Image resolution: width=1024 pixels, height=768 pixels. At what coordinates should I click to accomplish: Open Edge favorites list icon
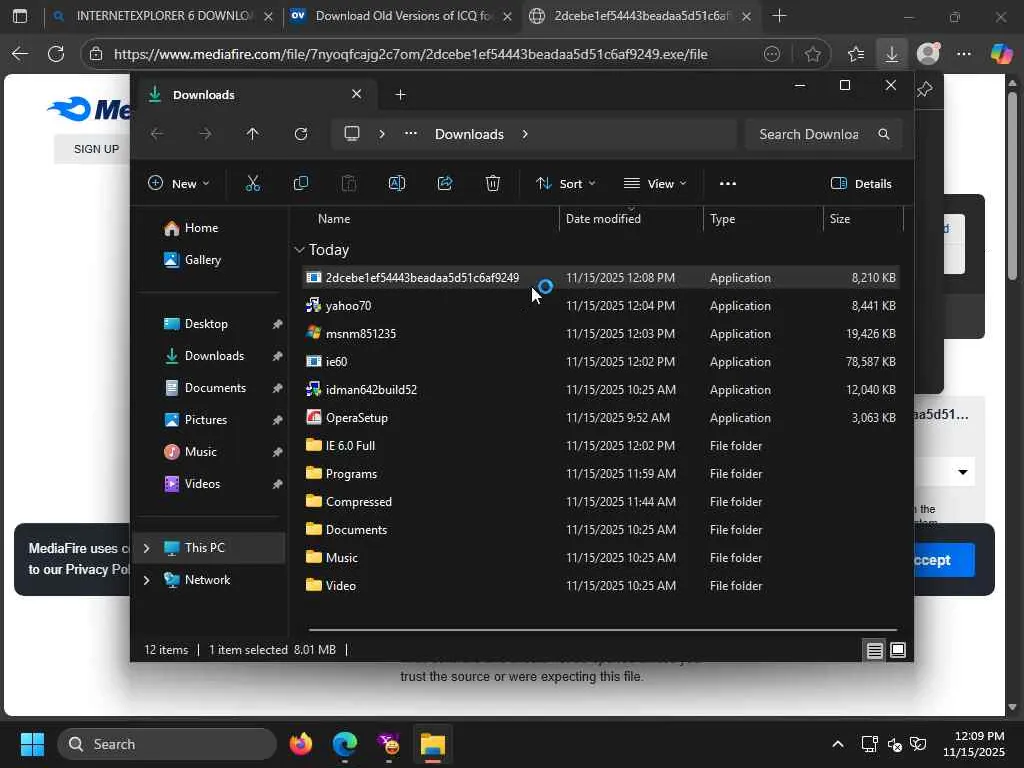856,54
